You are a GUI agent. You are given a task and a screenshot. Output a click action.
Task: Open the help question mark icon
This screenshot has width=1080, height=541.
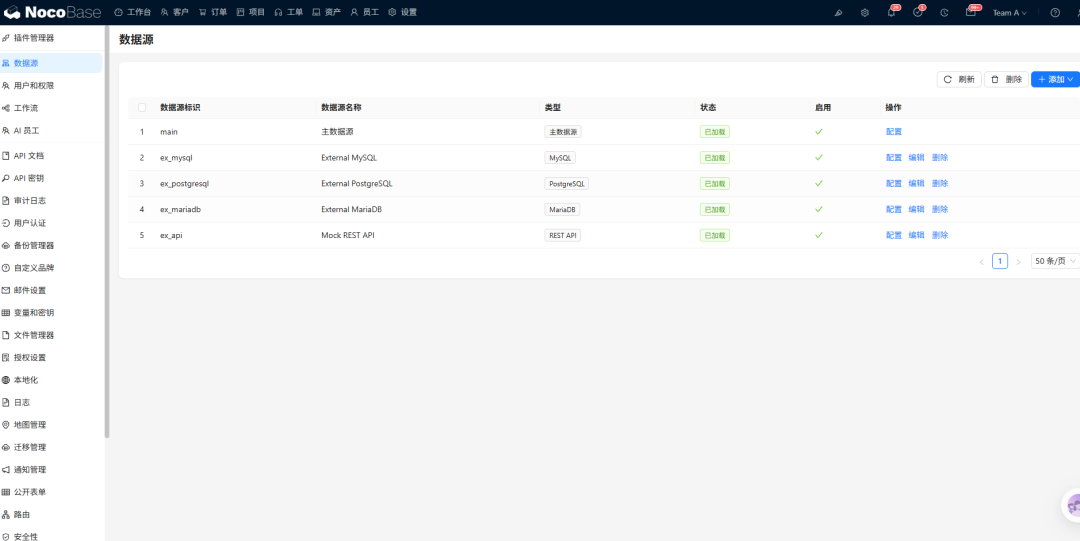[1055, 12]
